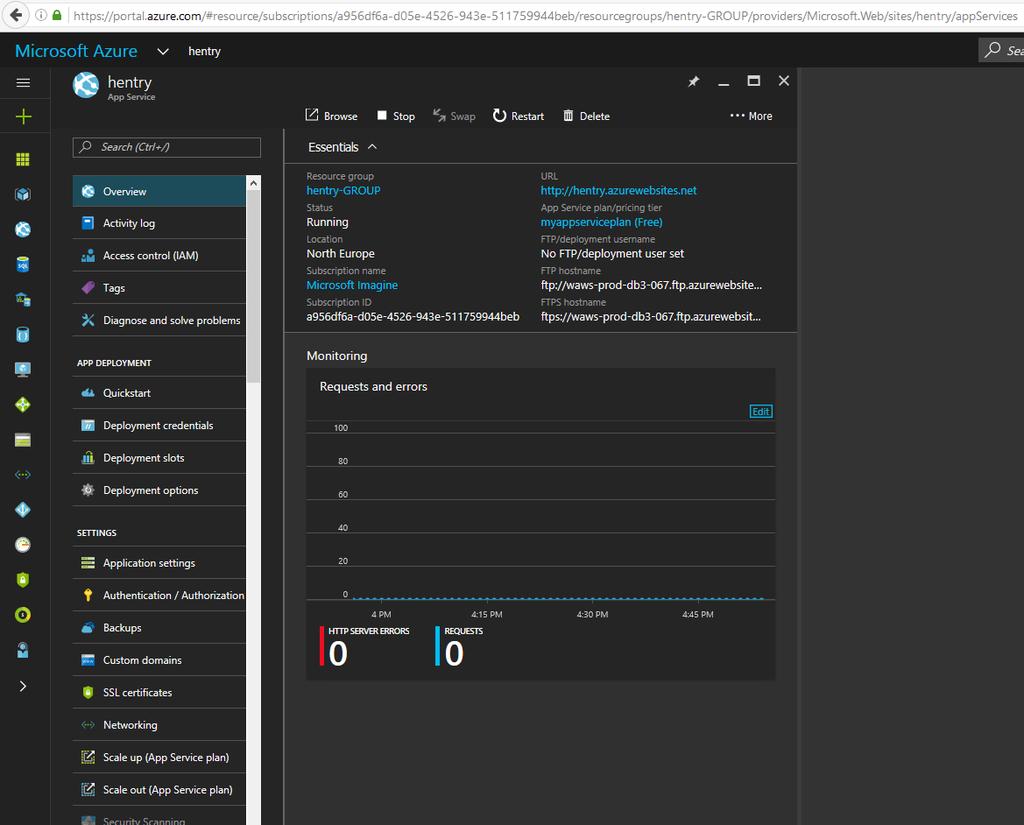The width and height of the screenshot is (1024, 825).
Task: Open Quickstart
Action: click(x=159, y=393)
